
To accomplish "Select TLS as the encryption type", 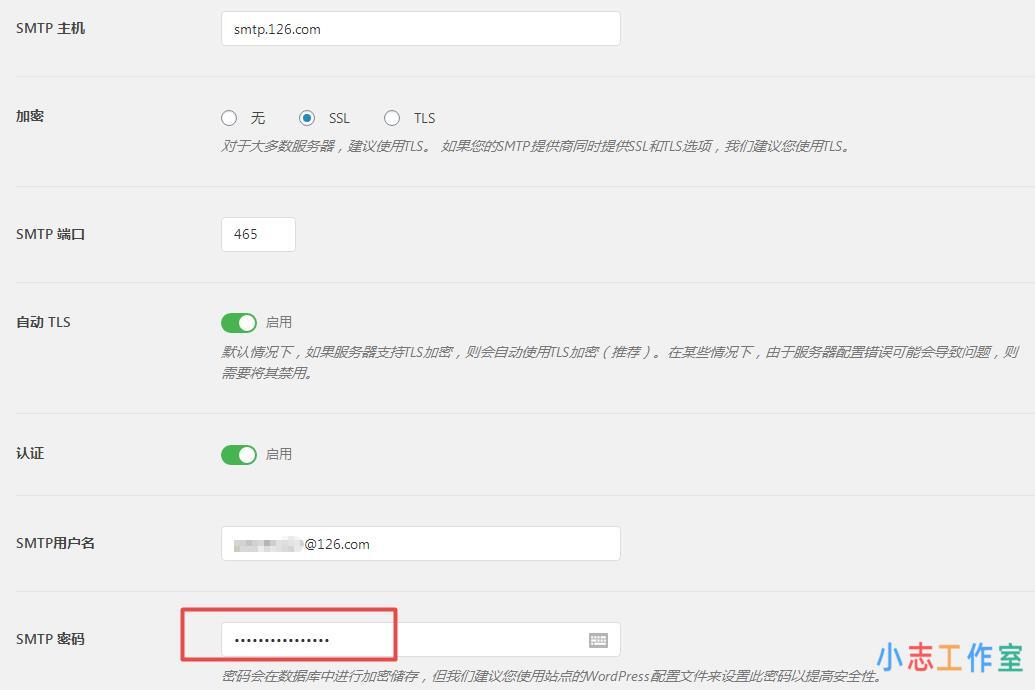I will point(392,118).
